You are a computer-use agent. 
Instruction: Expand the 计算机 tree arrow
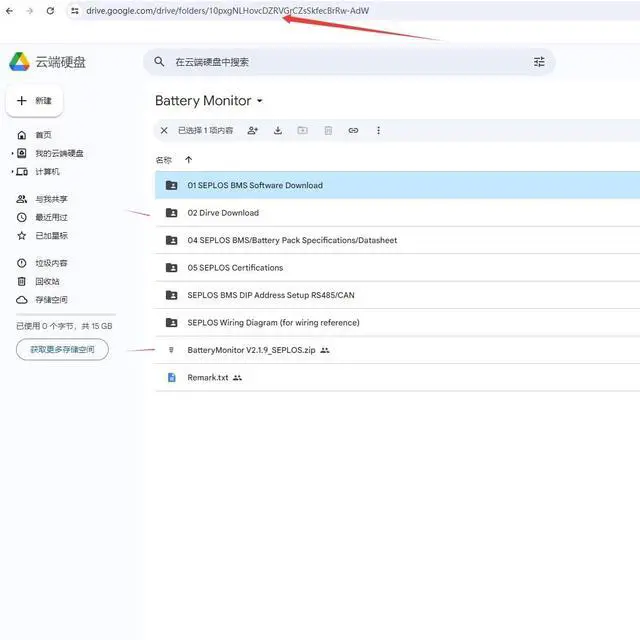pos(12,172)
